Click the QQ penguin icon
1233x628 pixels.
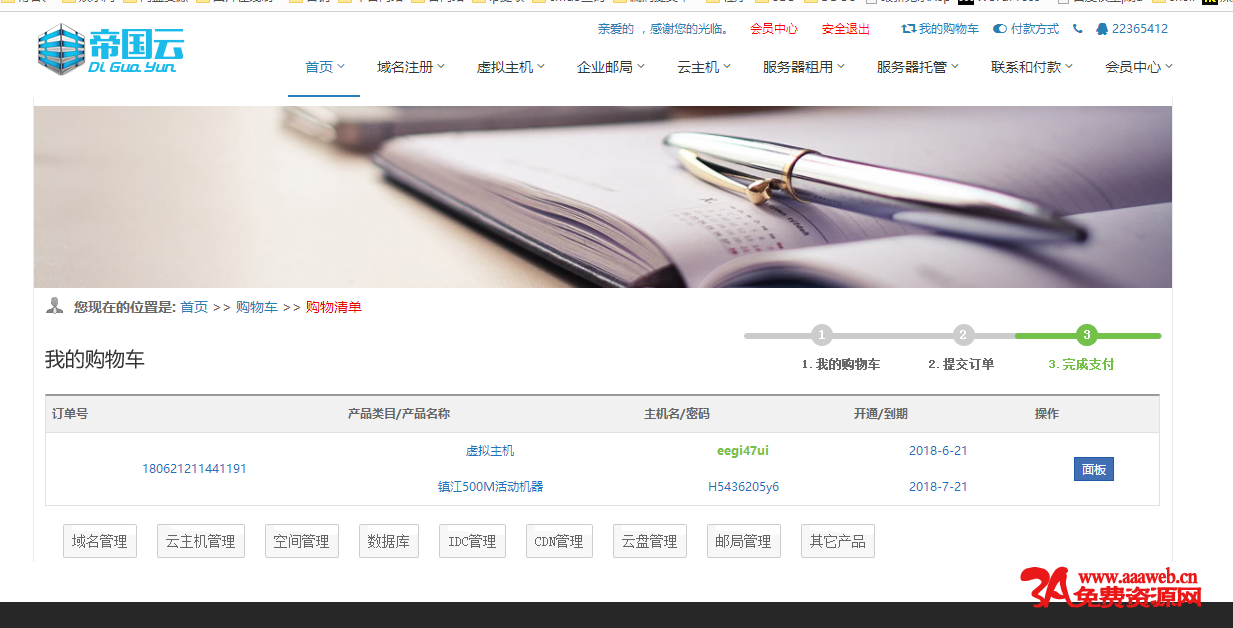[1102, 29]
